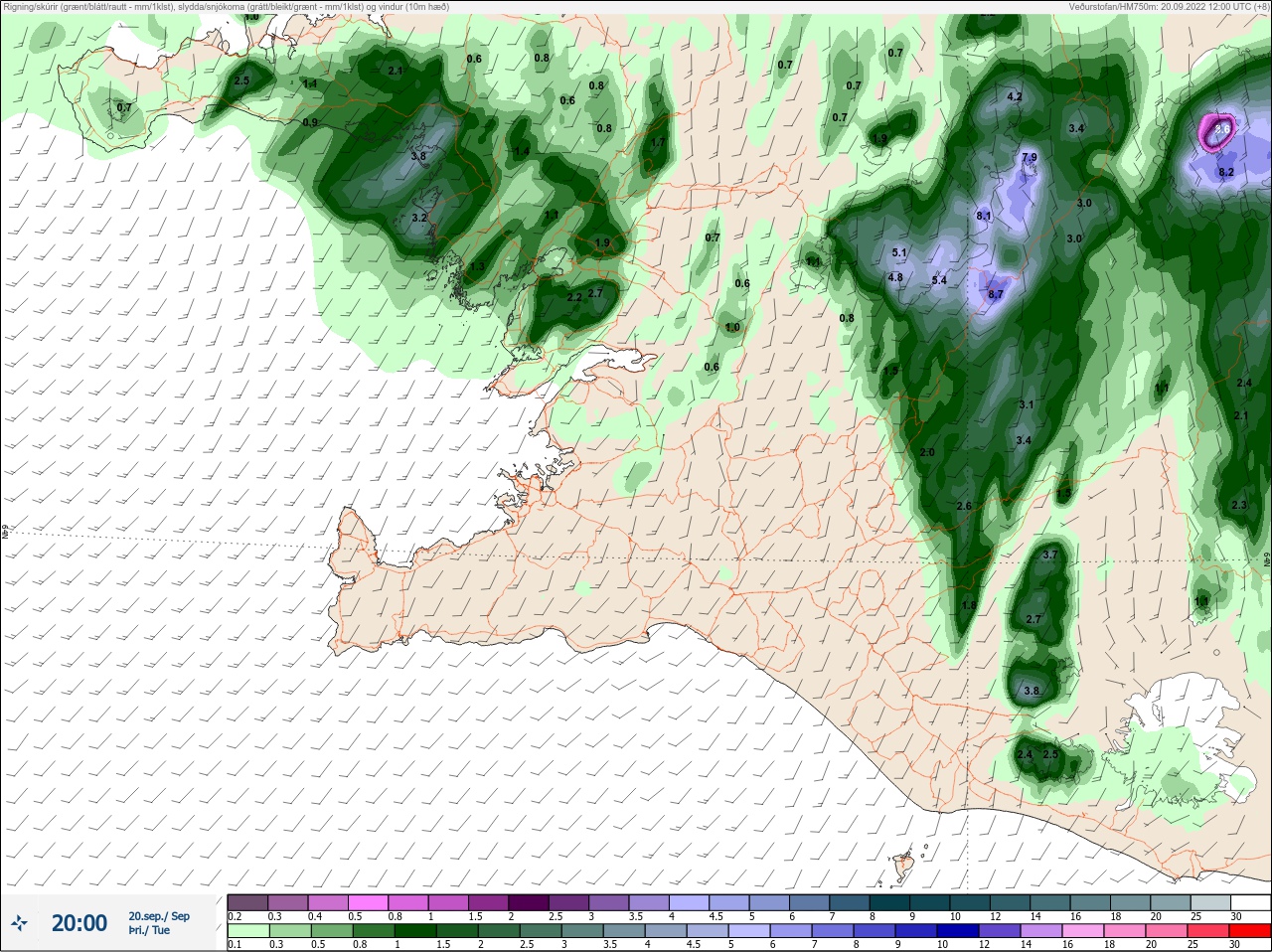
Task: Click the Veðurstofan logo icon beside 20:00
Action: click(19, 923)
